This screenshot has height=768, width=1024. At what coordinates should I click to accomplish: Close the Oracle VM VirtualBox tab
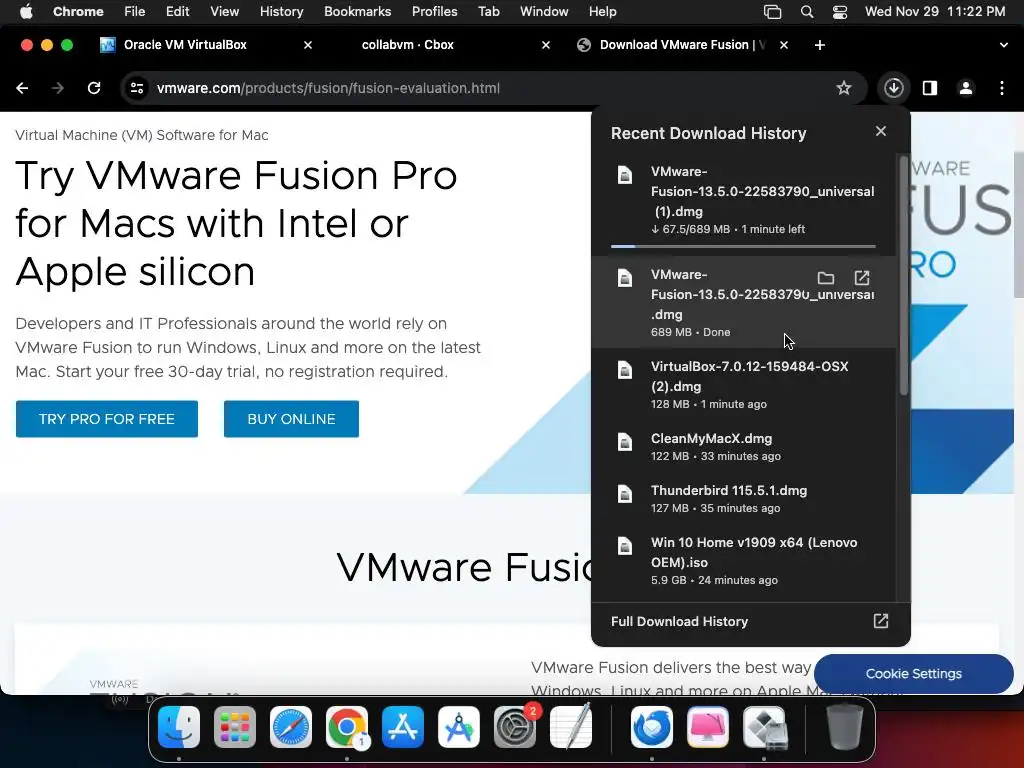(308, 45)
